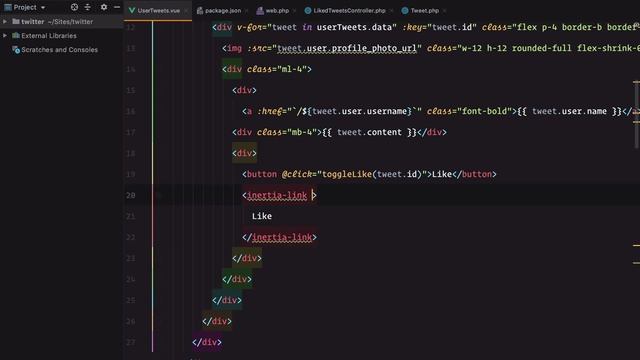Click the closing inertia-link tag
Screen dimensions: 640x360
coord(280,238)
